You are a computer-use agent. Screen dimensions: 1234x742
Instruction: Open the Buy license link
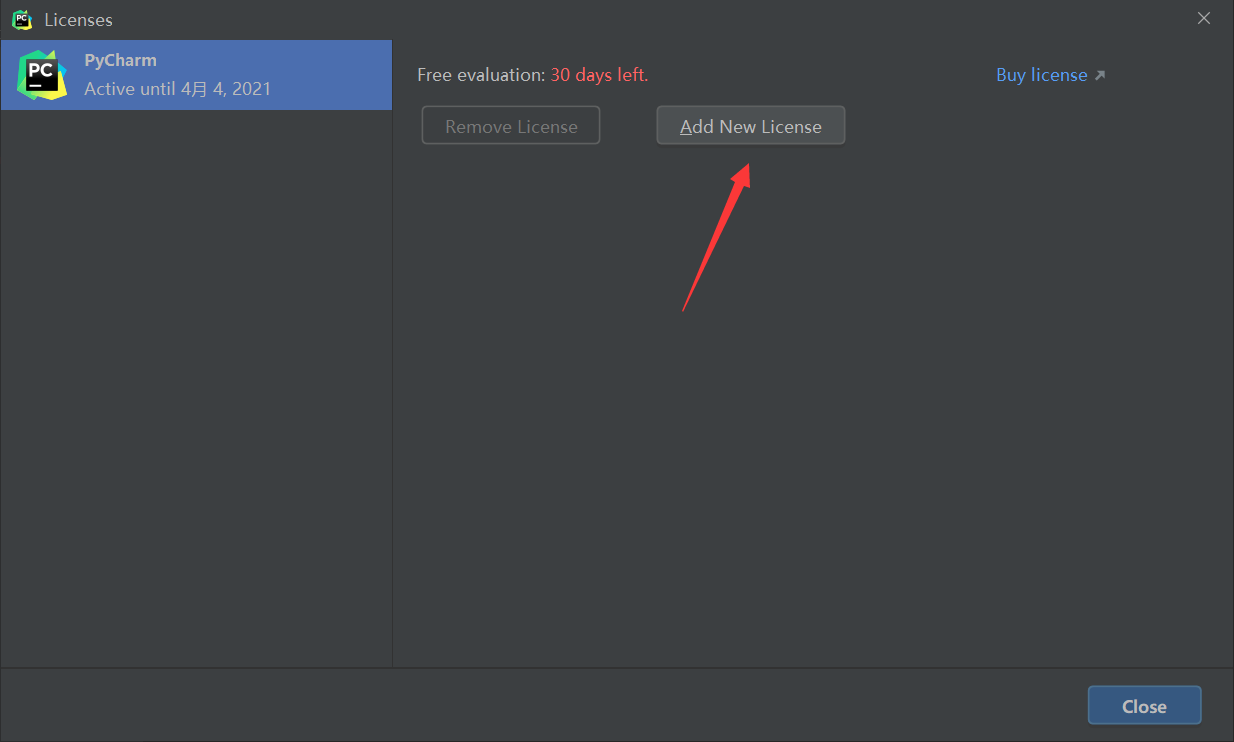click(x=1041, y=75)
